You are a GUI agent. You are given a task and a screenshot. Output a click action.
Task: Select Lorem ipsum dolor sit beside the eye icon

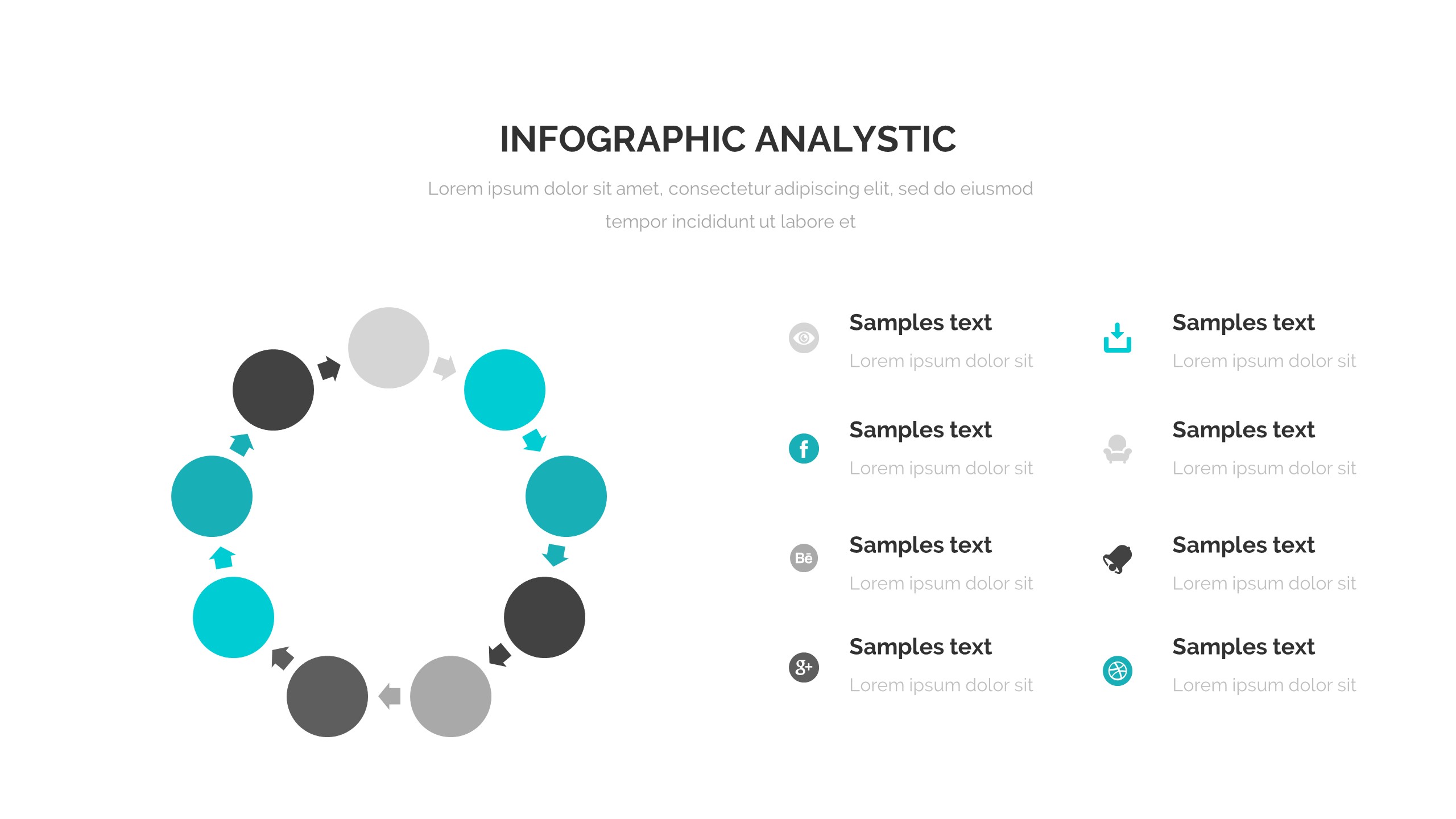point(941,361)
